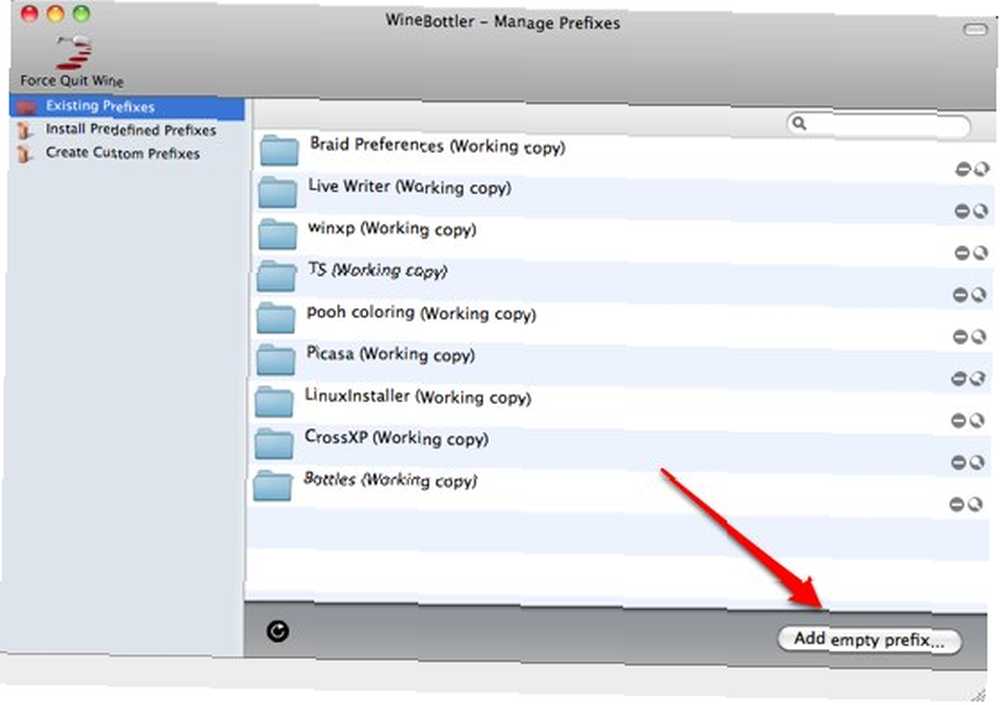Reveal TS using its magnifier icon
This screenshot has height=705, width=1000.
(979, 295)
